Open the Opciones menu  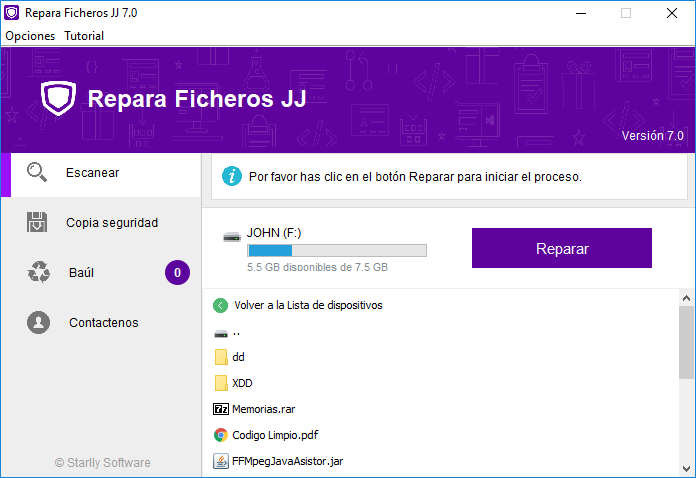coord(30,36)
